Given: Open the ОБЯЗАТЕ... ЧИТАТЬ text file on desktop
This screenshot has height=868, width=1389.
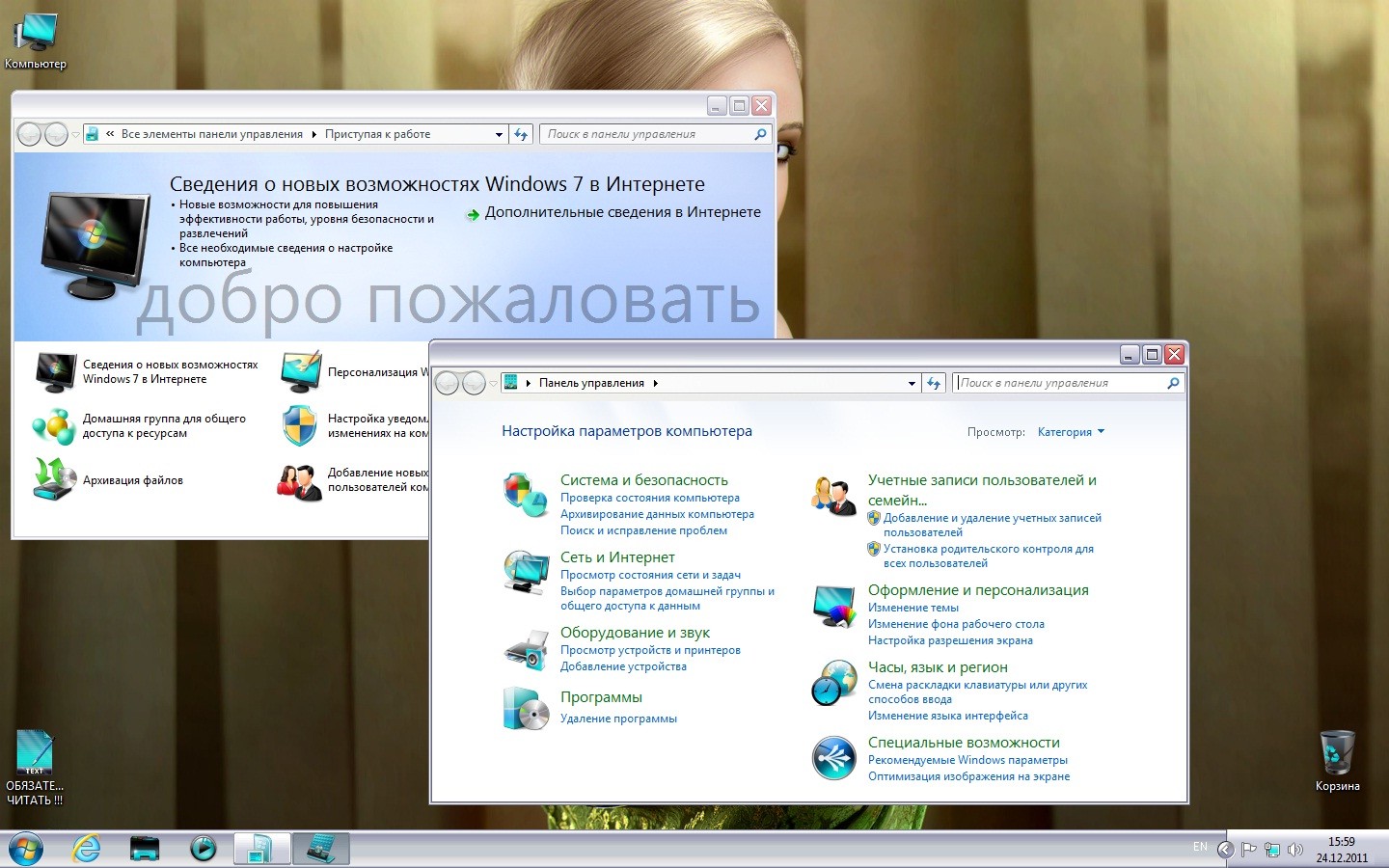Looking at the screenshot, I should [x=35, y=768].
